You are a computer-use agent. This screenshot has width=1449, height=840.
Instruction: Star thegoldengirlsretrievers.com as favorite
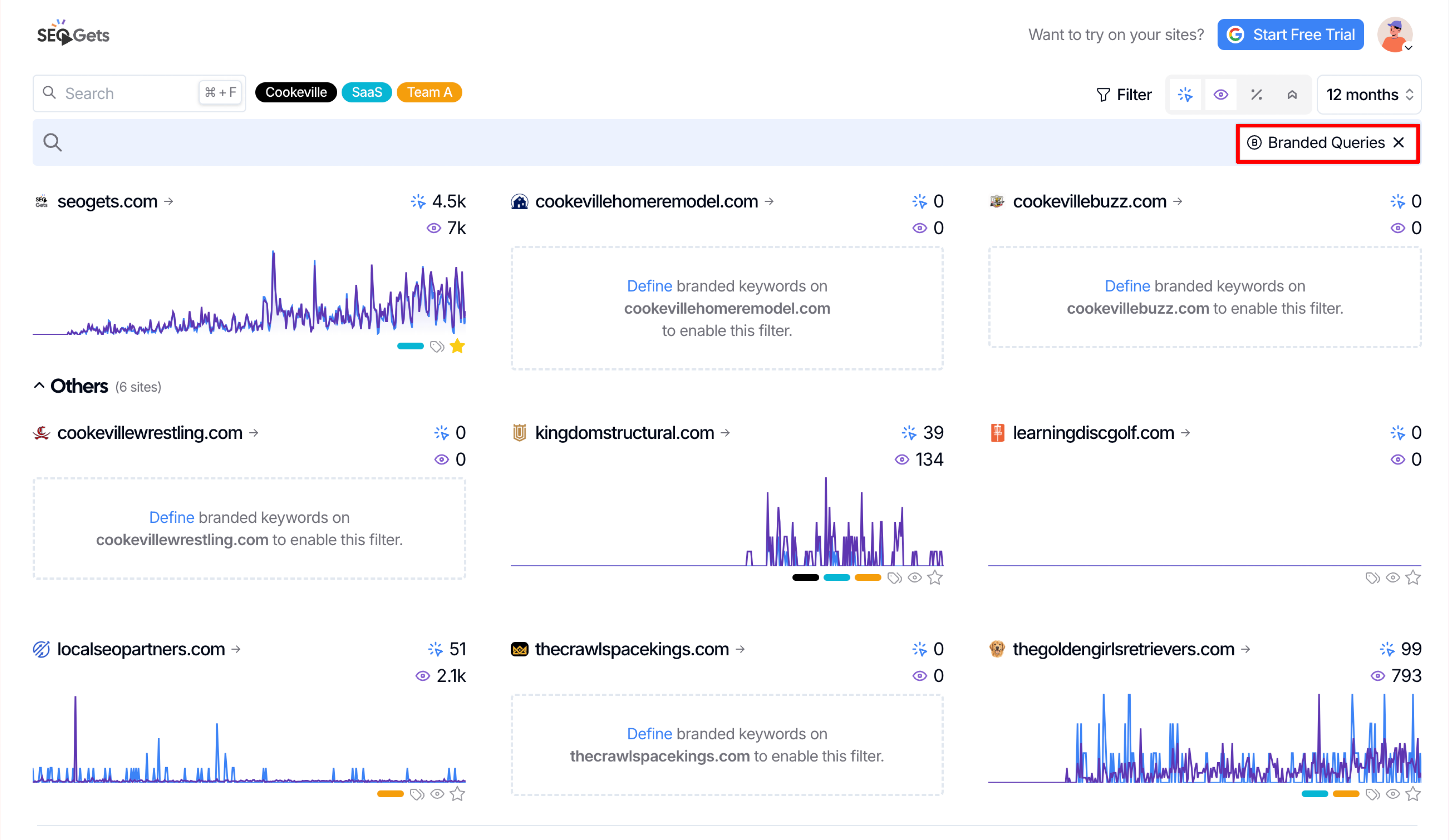[x=1413, y=794]
